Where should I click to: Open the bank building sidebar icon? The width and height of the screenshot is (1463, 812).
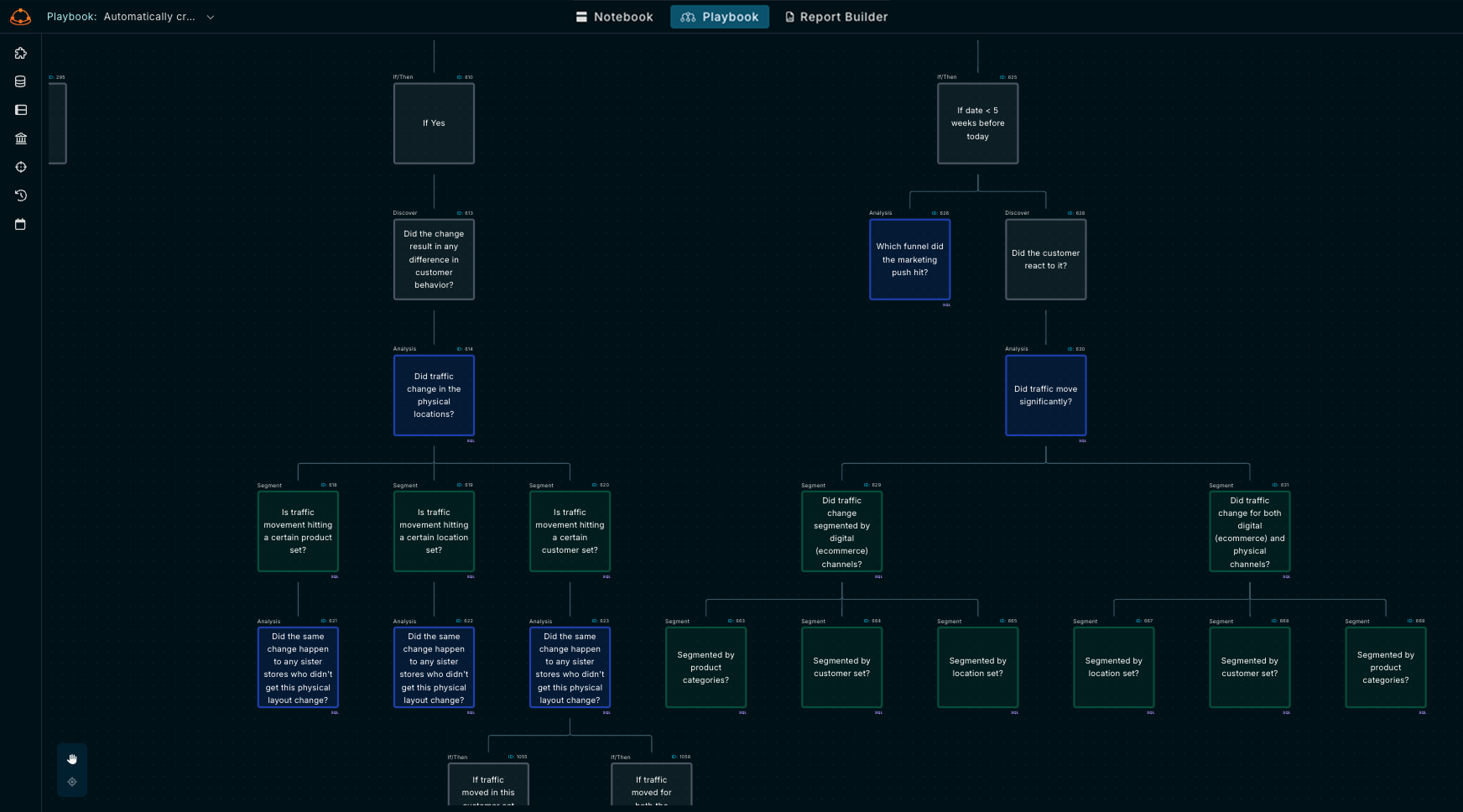pos(21,138)
